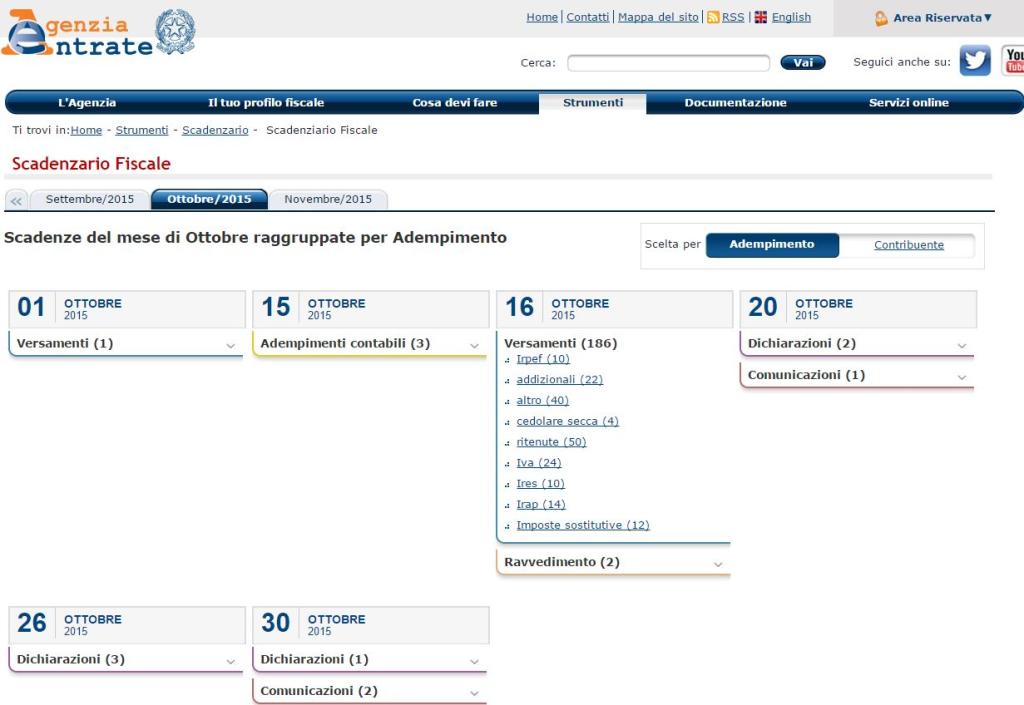Select the Novembre/2015 tab
This screenshot has height=705, width=1024.
328,200
